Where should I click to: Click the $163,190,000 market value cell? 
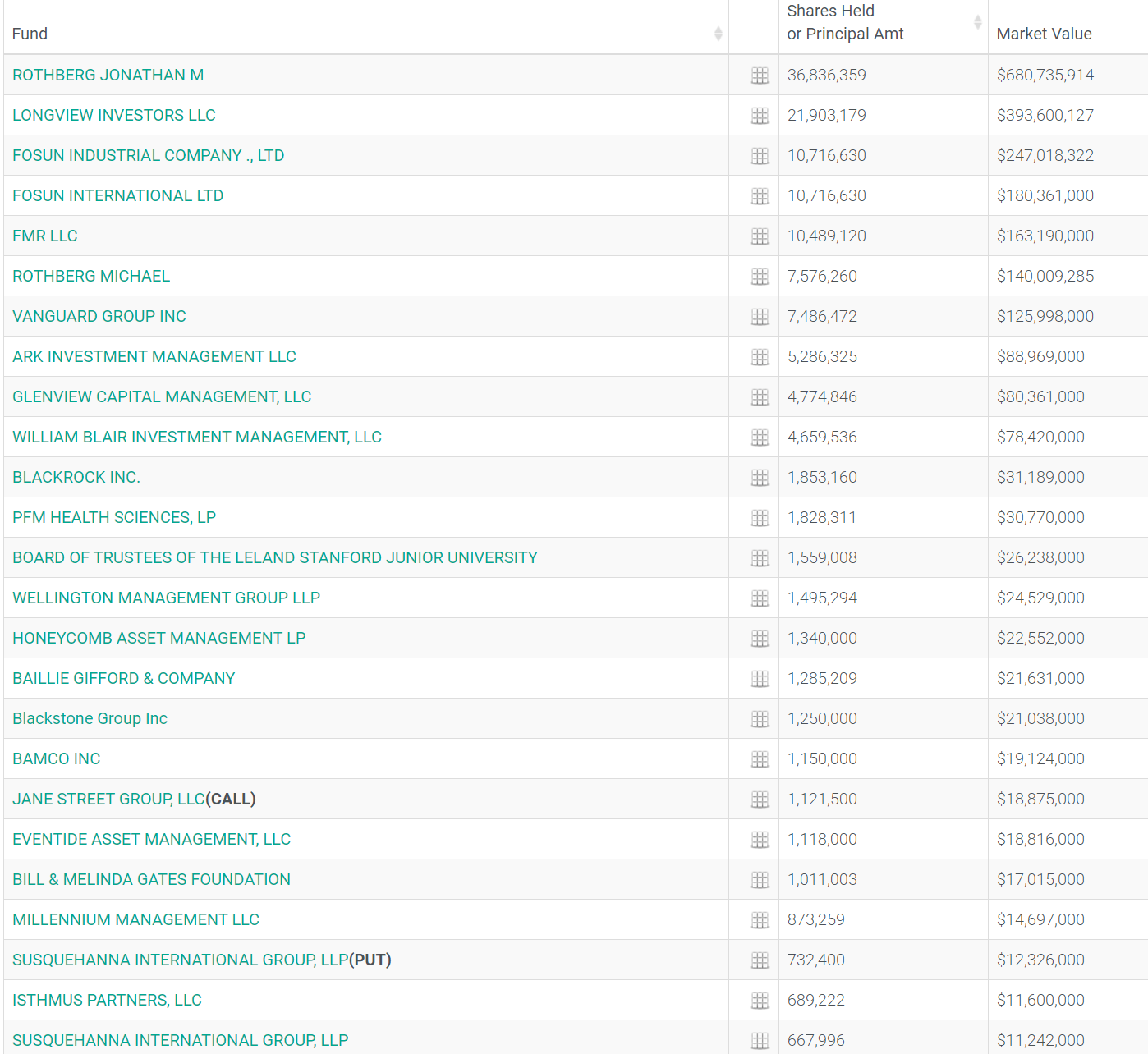[1045, 236]
